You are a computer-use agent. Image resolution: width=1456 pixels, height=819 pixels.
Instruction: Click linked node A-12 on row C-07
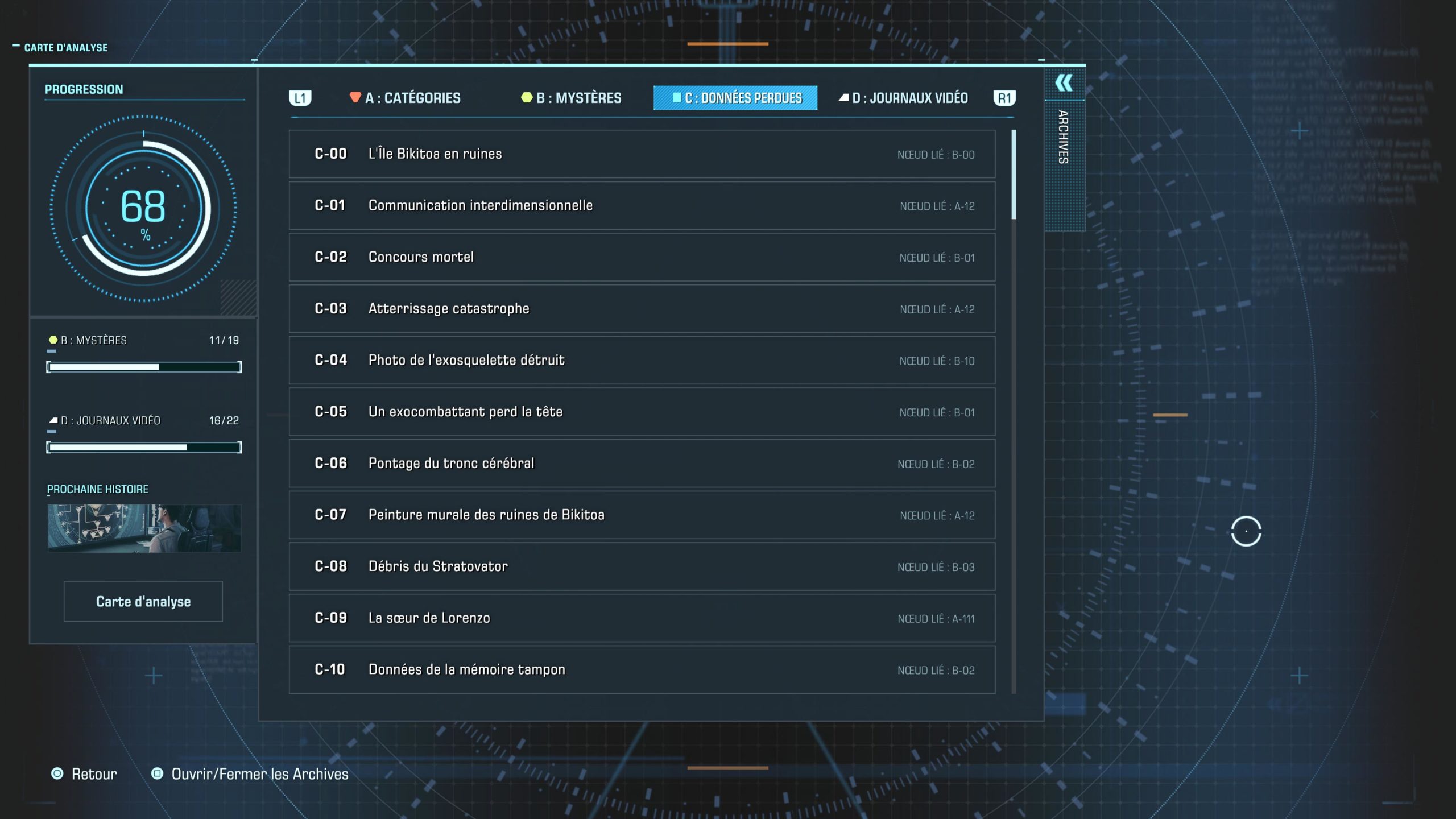937,516
